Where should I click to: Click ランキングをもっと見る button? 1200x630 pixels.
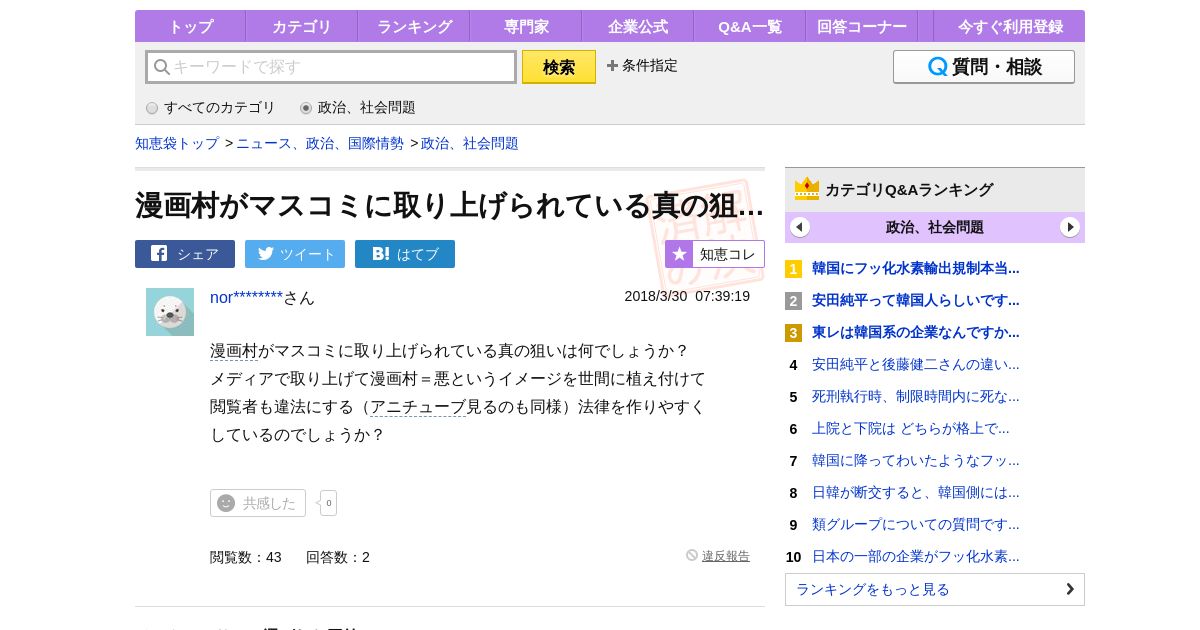(x=935, y=589)
